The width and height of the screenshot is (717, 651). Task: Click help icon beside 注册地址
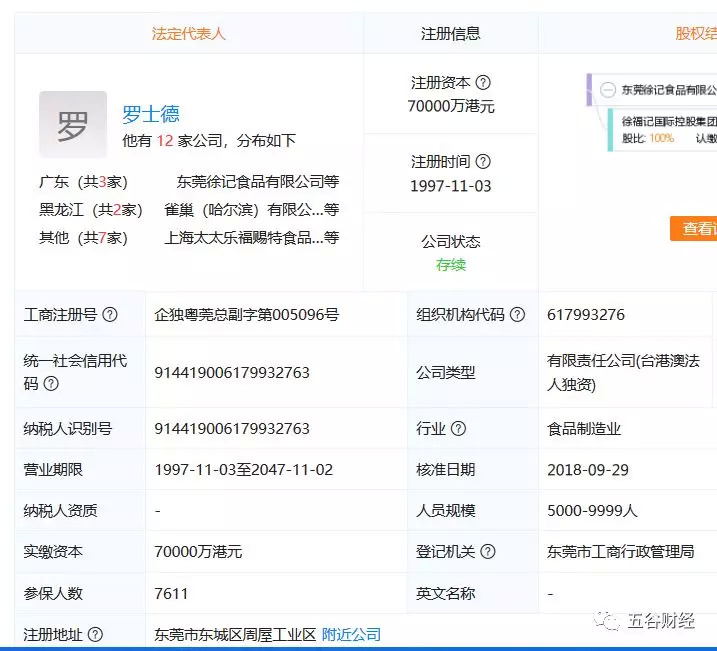[96, 635]
